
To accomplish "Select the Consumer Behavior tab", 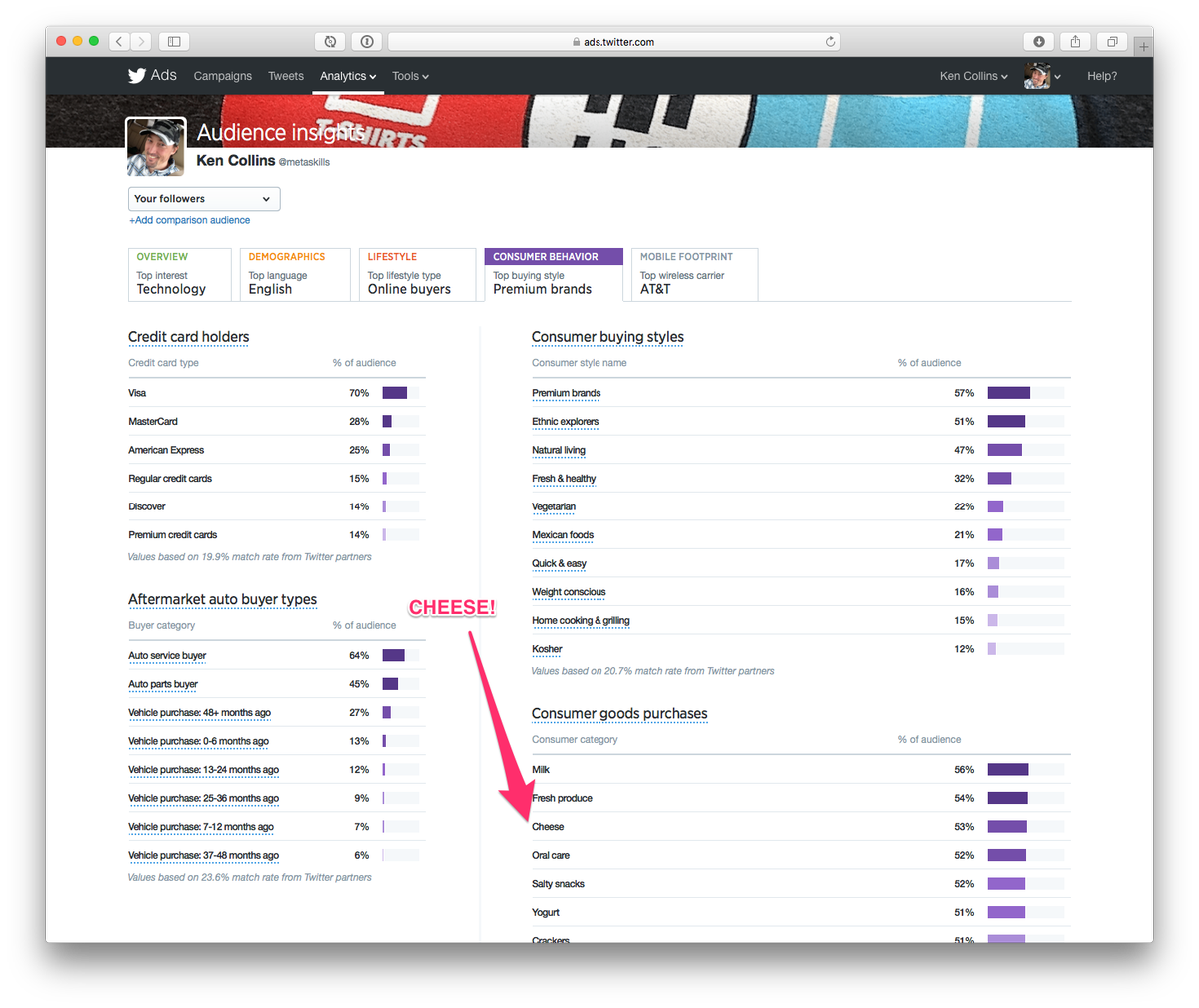I will (x=554, y=274).
